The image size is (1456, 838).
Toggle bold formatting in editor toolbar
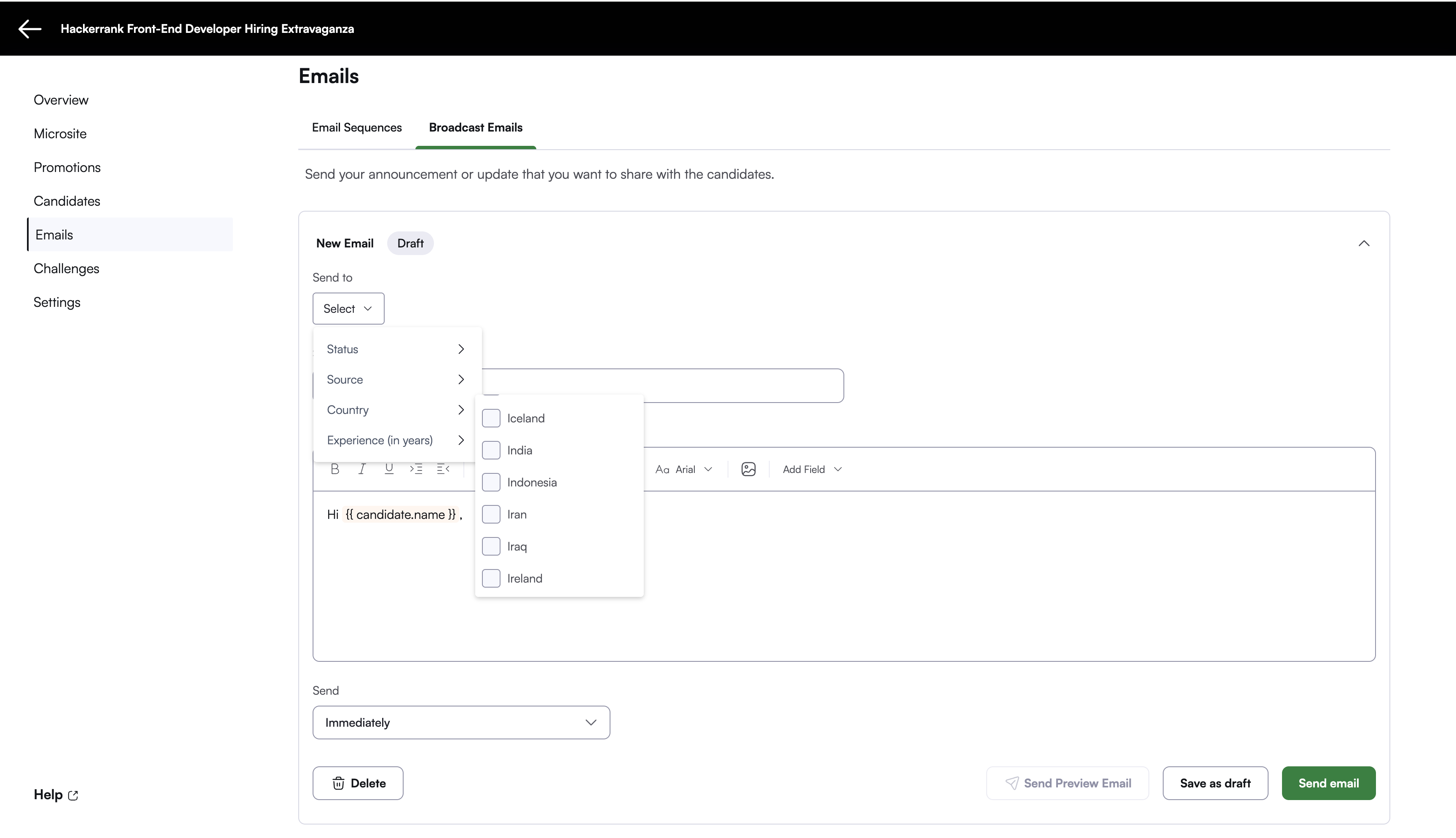[x=335, y=469]
